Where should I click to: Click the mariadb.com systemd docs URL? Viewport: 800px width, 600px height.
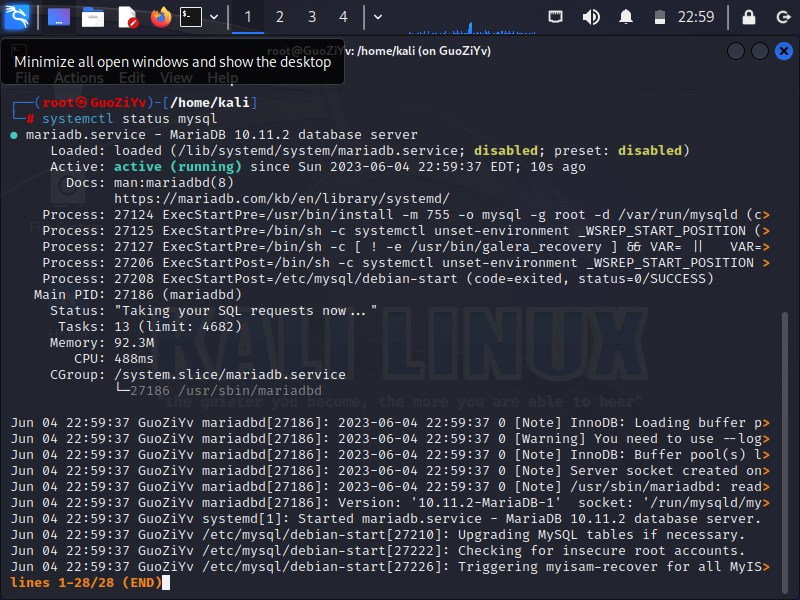tap(282, 198)
